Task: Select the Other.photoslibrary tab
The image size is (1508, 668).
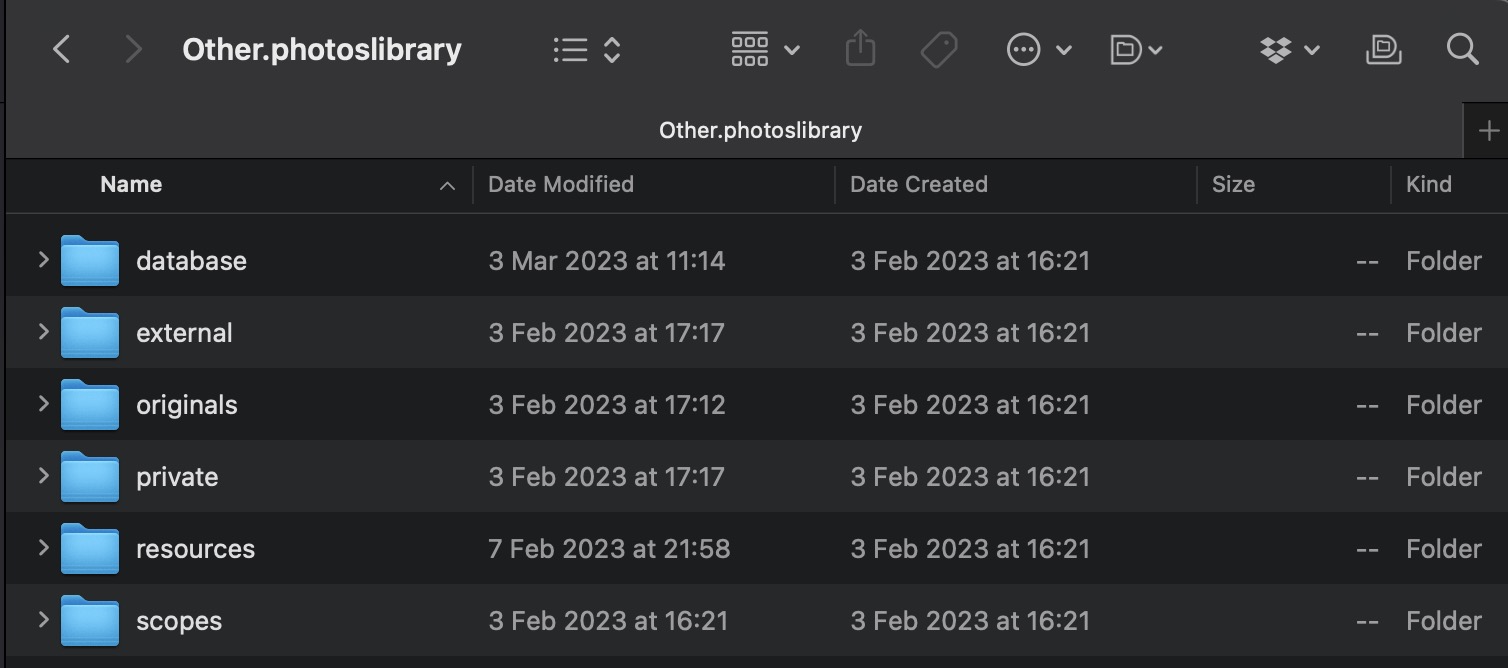Action: pos(760,130)
